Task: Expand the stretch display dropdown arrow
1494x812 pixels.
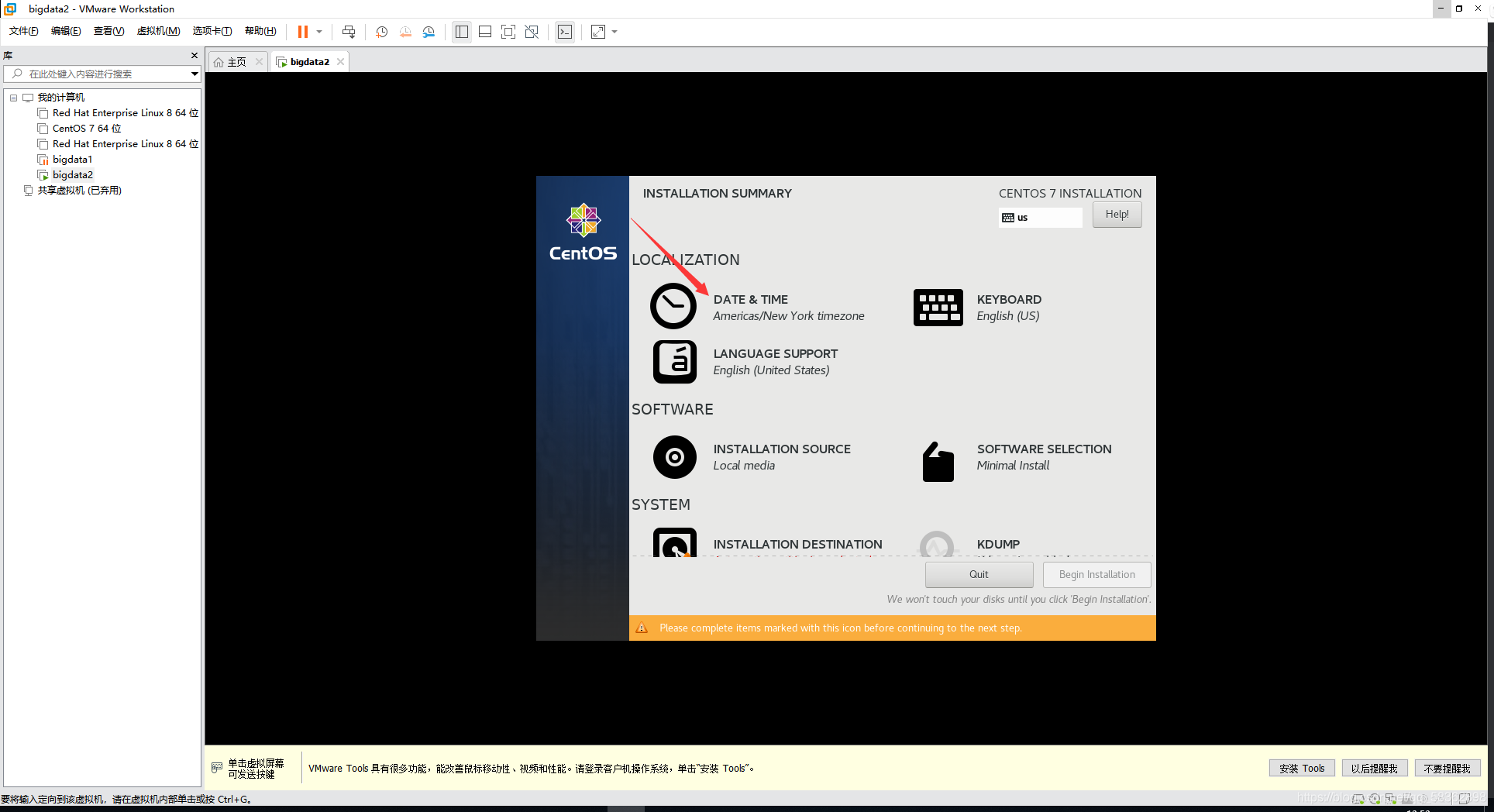Action: click(614, 32)
